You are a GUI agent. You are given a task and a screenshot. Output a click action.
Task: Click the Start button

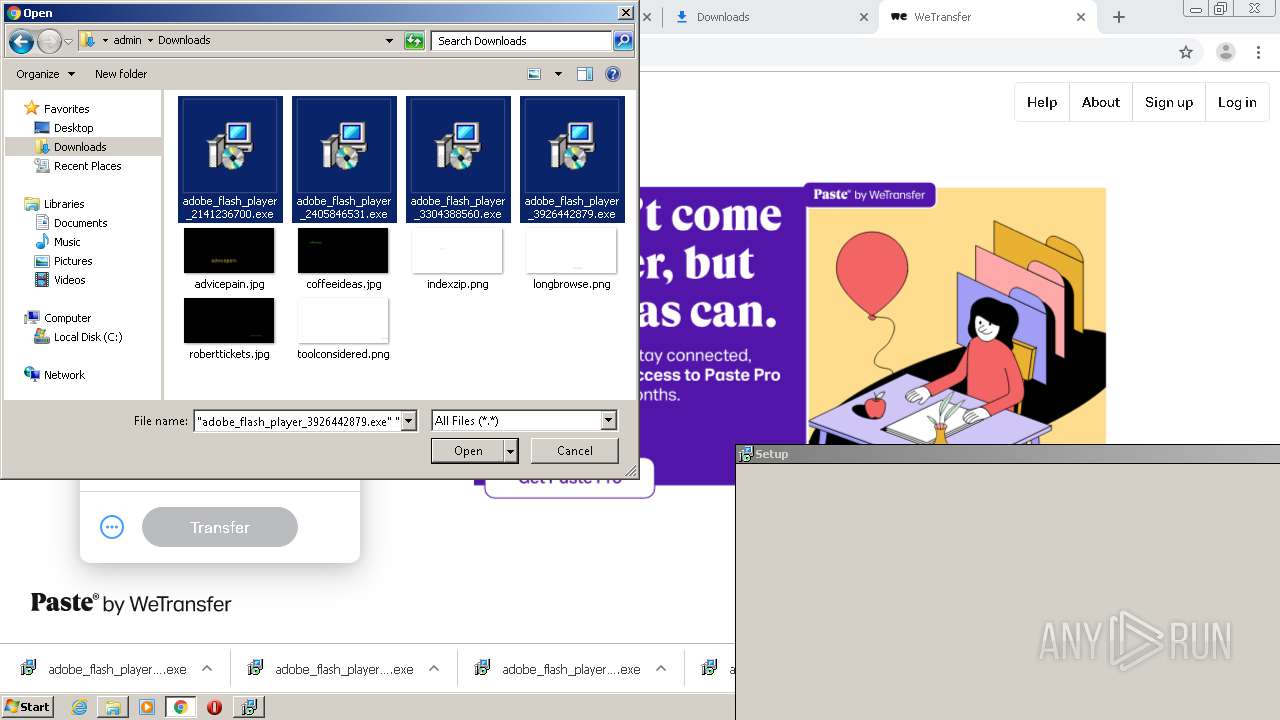point(27,707)
